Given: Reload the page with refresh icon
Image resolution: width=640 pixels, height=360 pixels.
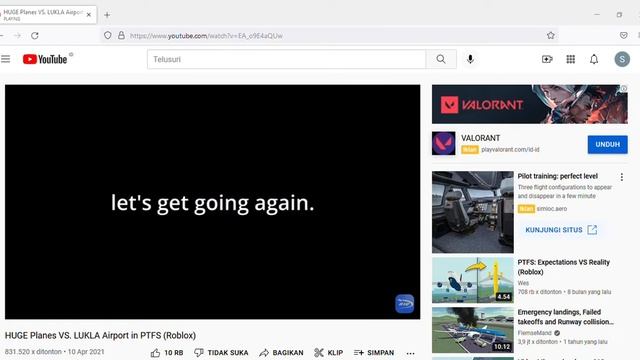Looking at the screenshot, I should [35, 36].
